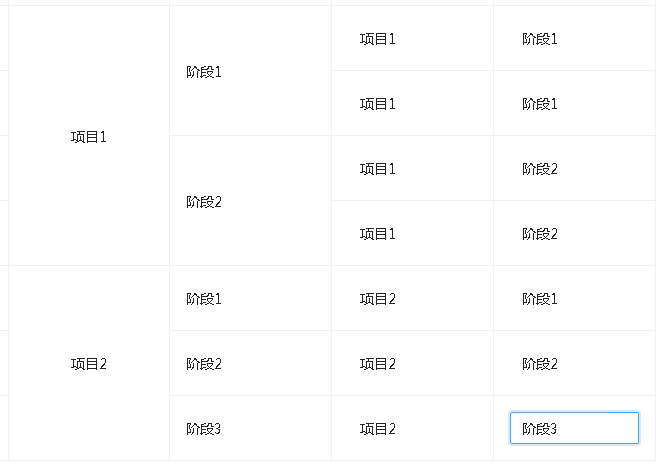
Task: Click 项目1 in third column, first row
Action: tap(378, 39)
